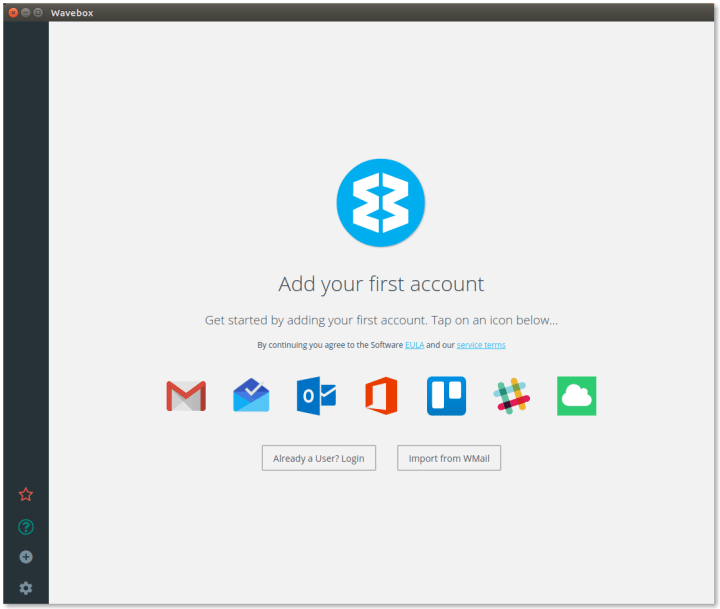Add a Google Inbox account
The image size is (720, 609).
(251, 395)
